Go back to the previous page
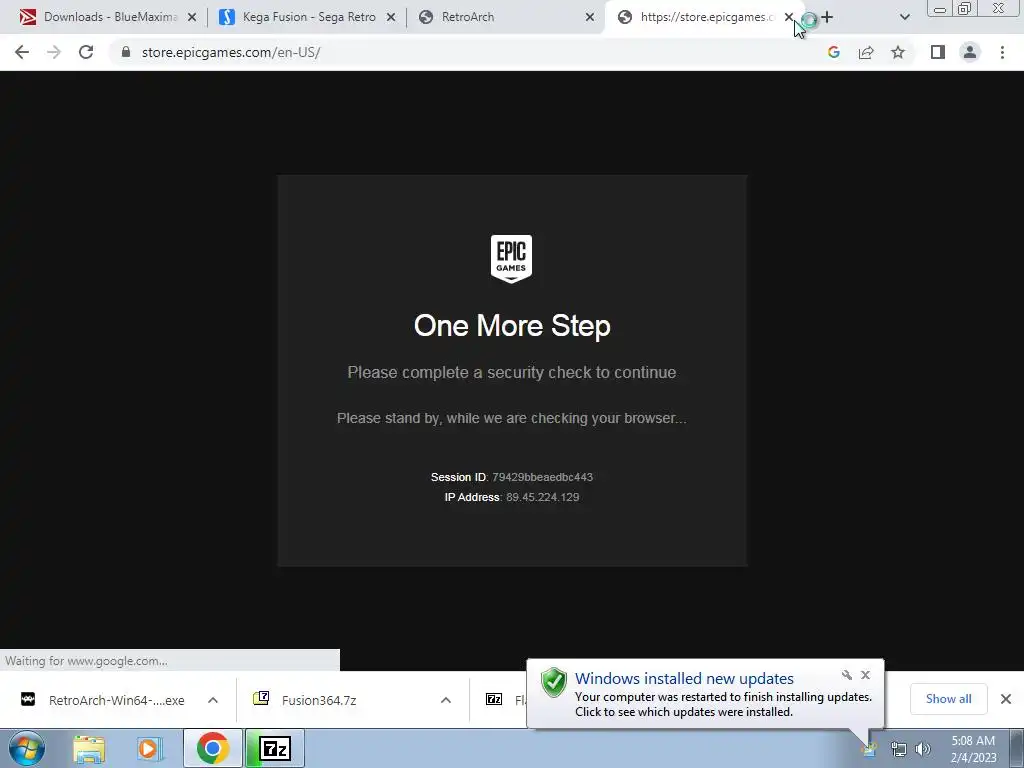 pos(22,52)
